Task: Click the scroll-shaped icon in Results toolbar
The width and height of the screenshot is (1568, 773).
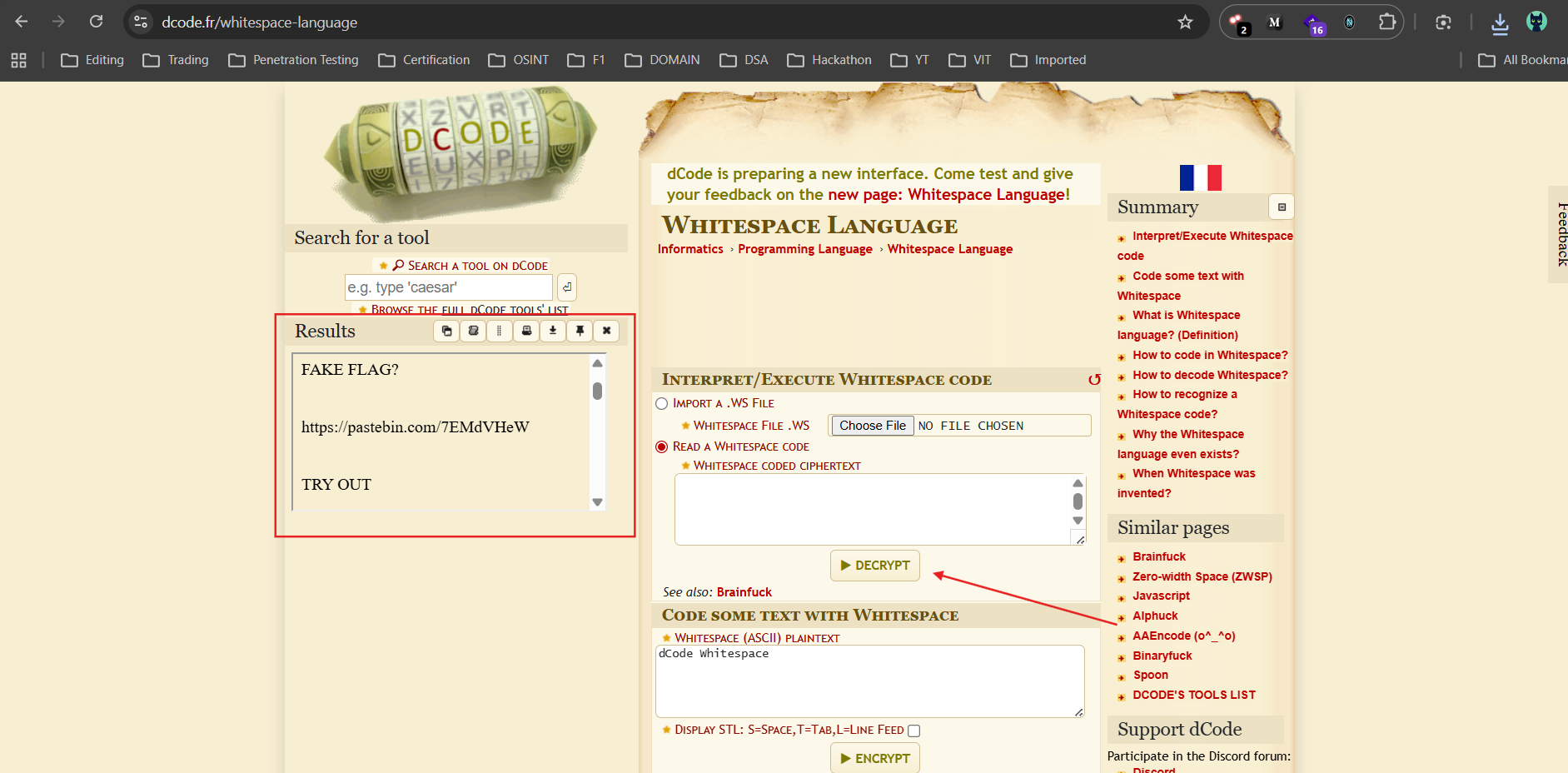Action: coord(473,331)
